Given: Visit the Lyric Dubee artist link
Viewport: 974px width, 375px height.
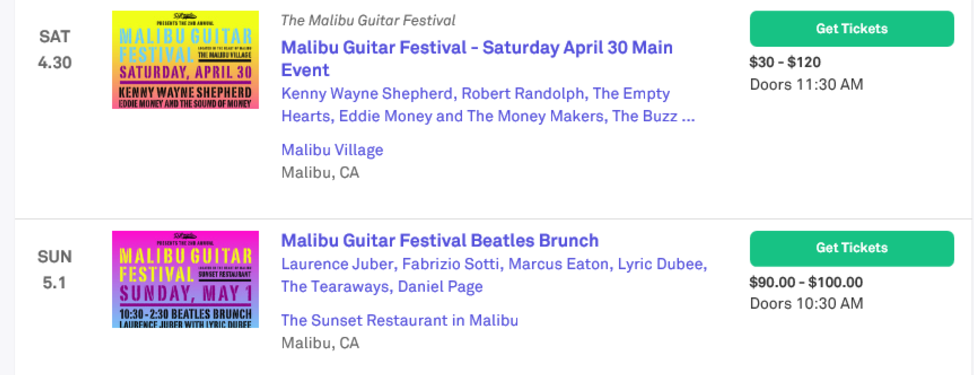Looking at the screenshot, I should 660,264.
